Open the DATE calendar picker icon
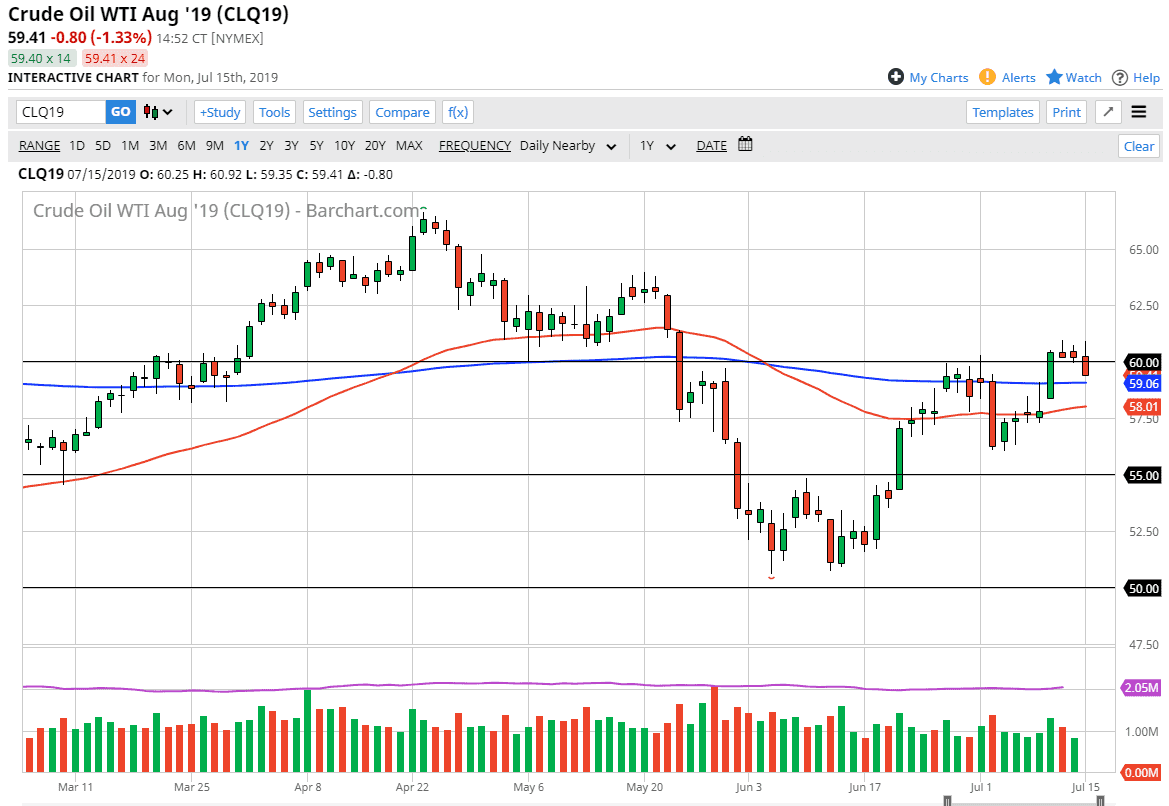Viewport: 1169px width, 806px height. click(x=744, y=145)
